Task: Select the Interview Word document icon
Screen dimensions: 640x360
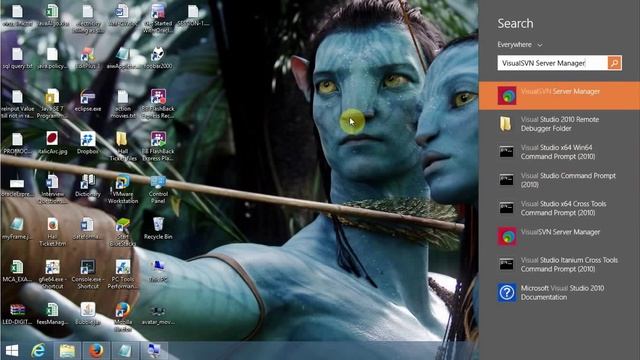Action: pos(52,189)
